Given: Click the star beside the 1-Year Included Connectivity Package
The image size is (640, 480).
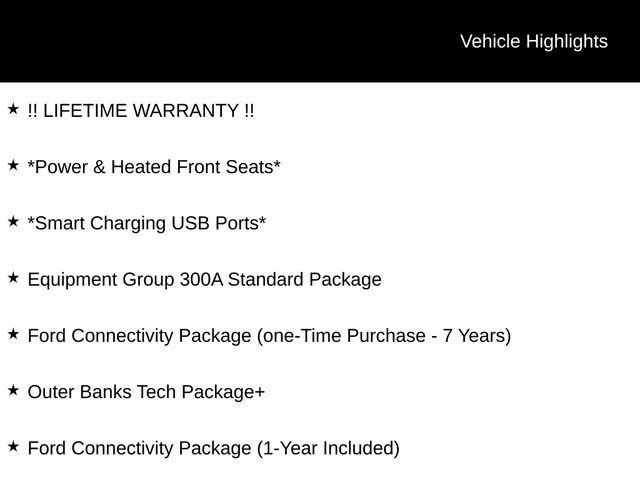Looking at the screenshot, I should pos(13,445).
